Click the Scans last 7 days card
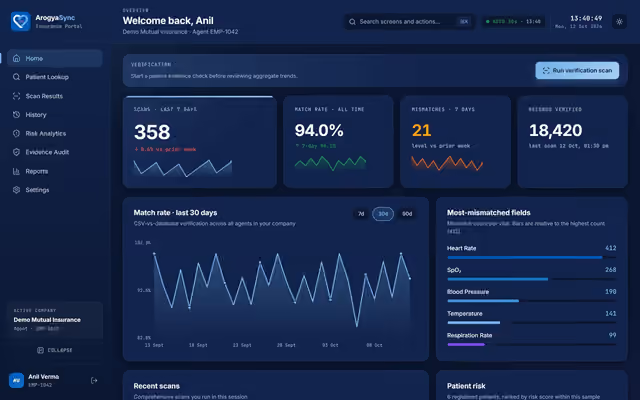 coord(200,142)
